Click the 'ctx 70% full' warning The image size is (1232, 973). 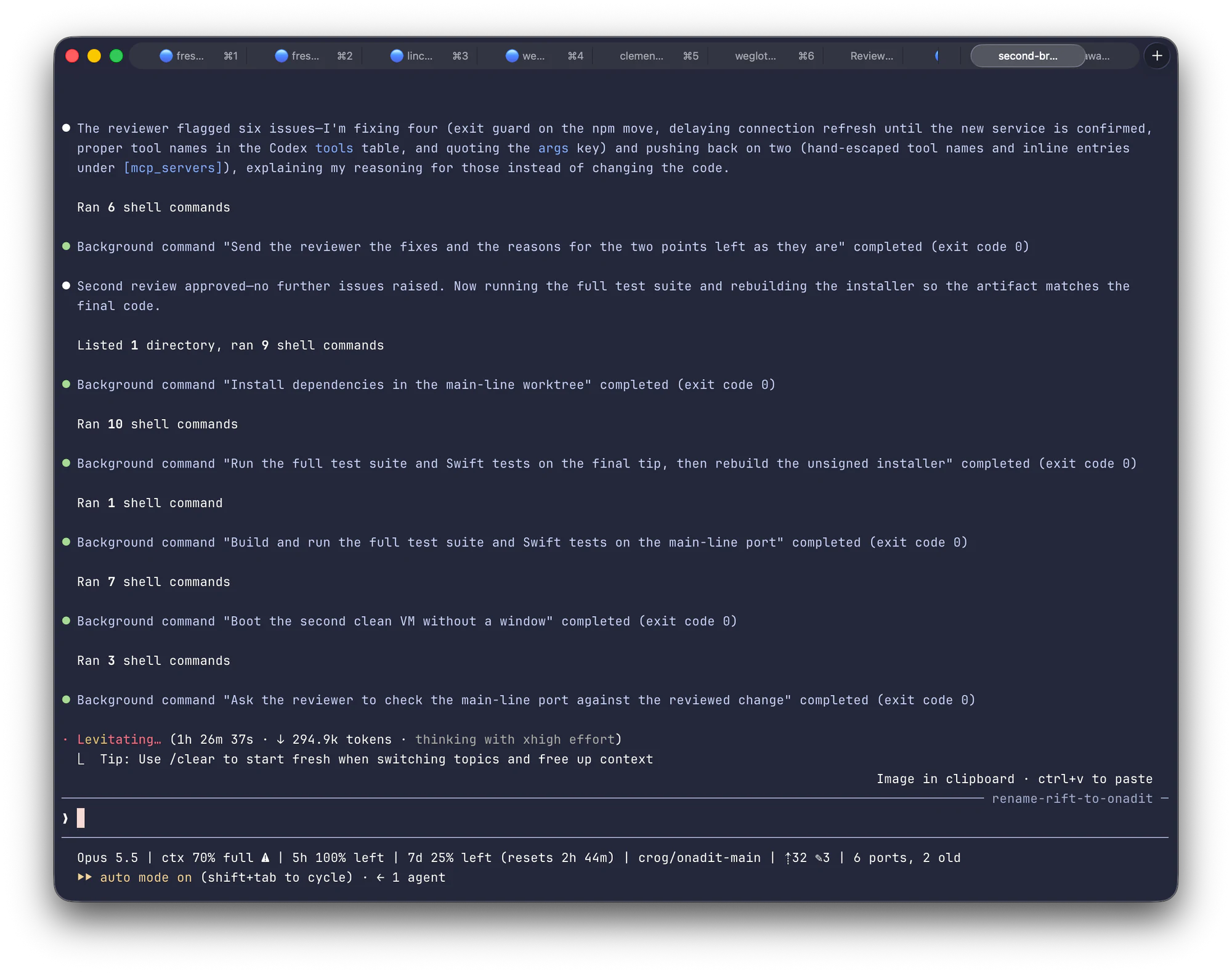pos(216,858)
